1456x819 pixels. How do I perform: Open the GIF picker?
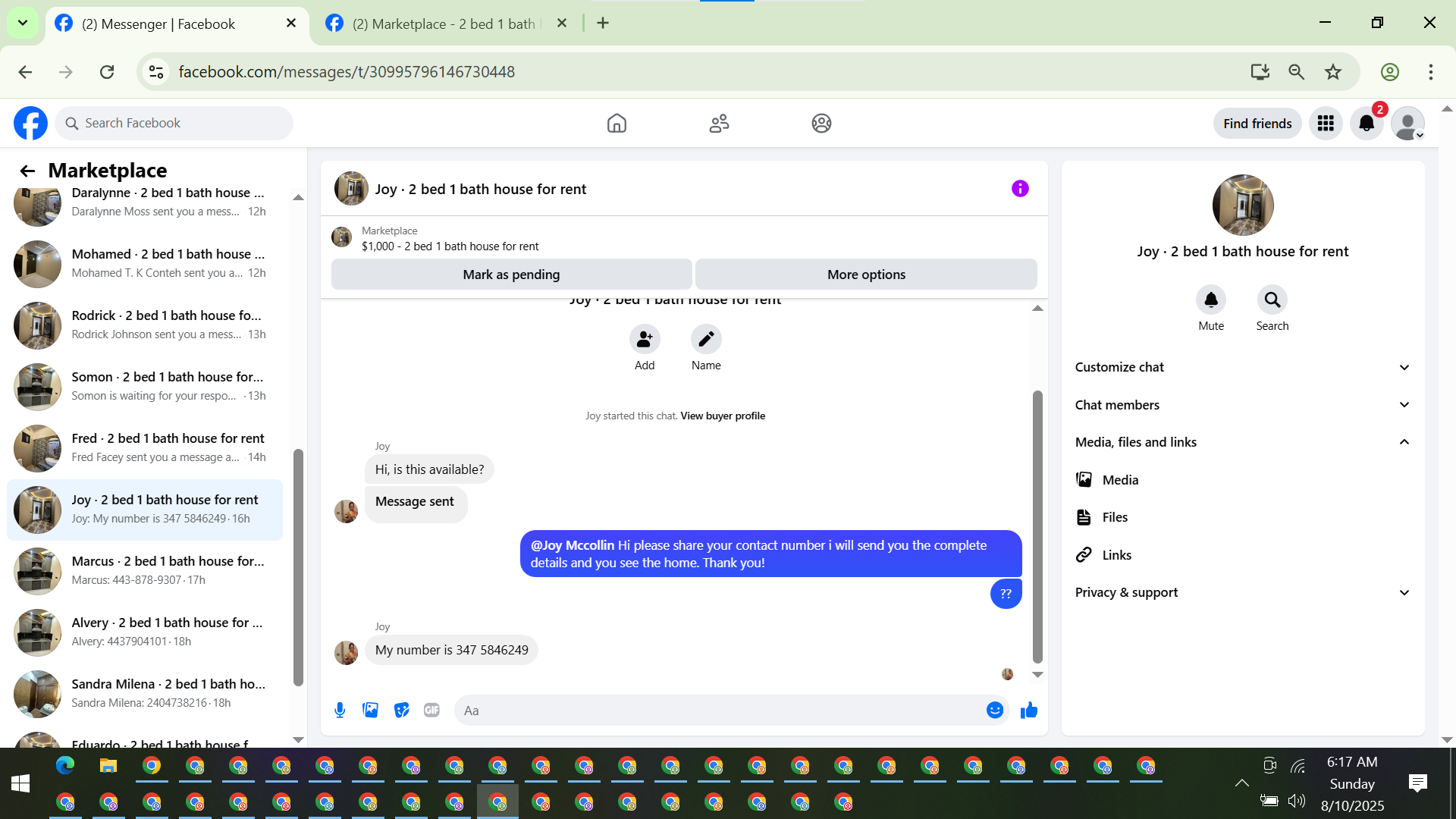pos(431,711)
